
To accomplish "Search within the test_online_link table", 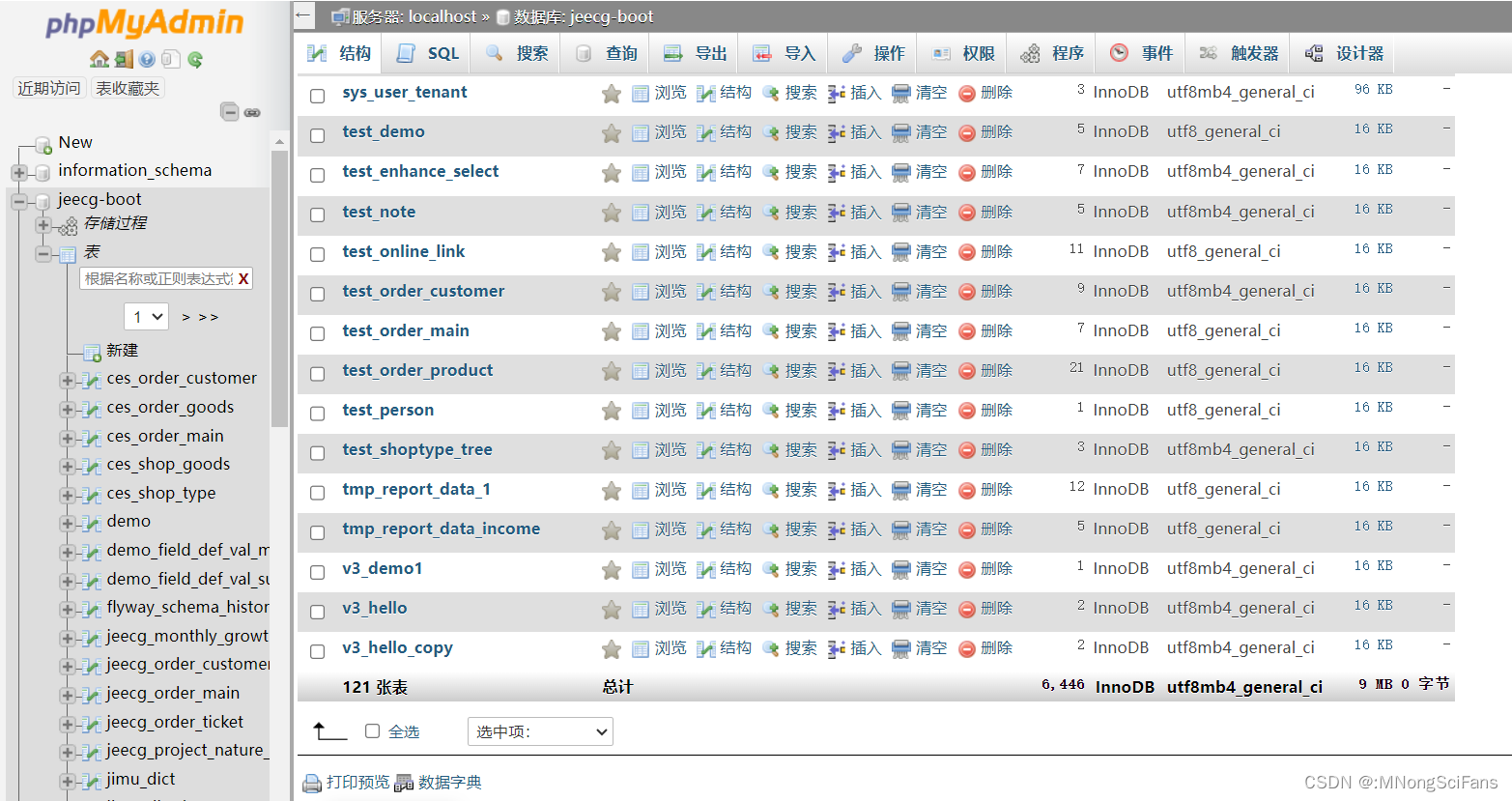I will tap(800, 250).
